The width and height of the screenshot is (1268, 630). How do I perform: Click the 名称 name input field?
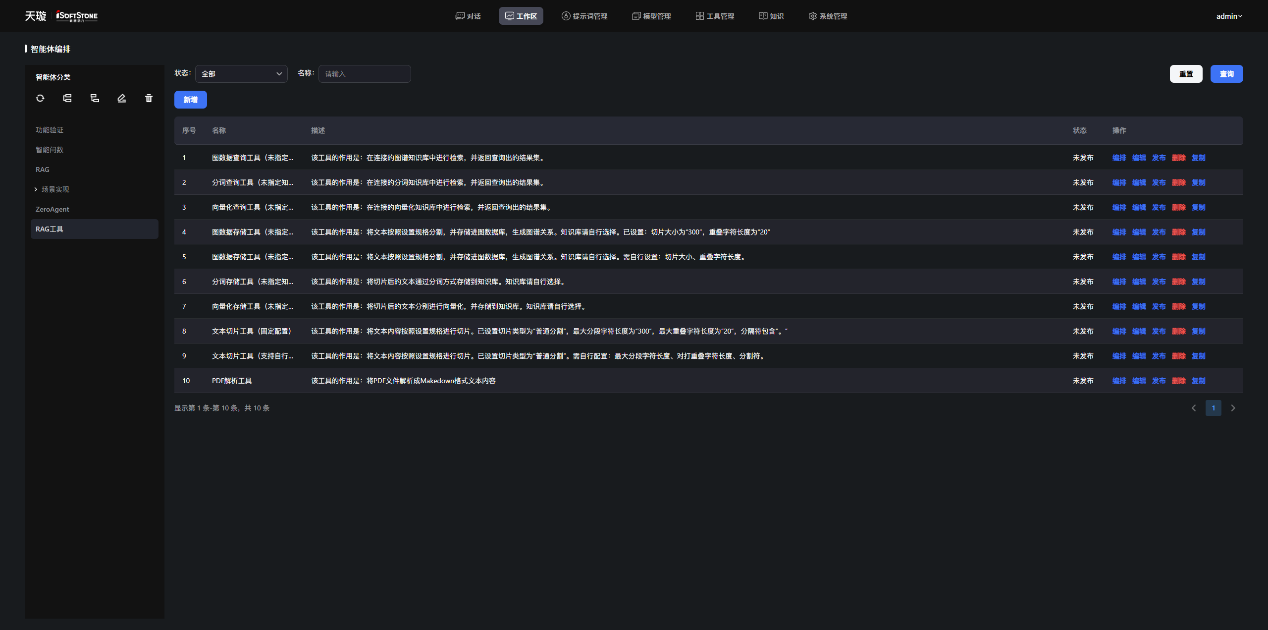364,74
